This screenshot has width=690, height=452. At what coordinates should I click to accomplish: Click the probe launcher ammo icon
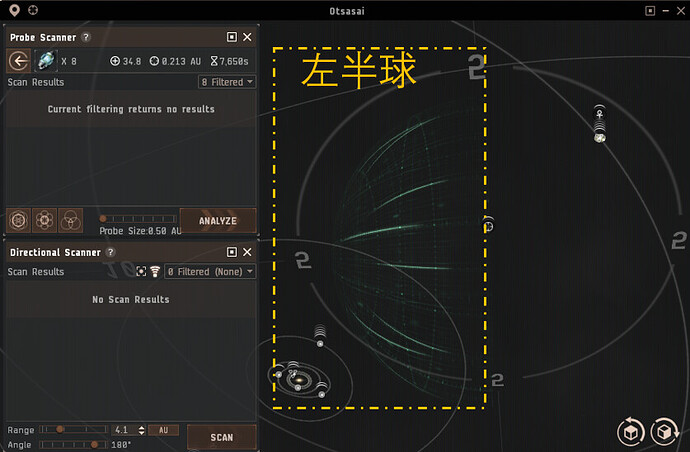point(46,61)
